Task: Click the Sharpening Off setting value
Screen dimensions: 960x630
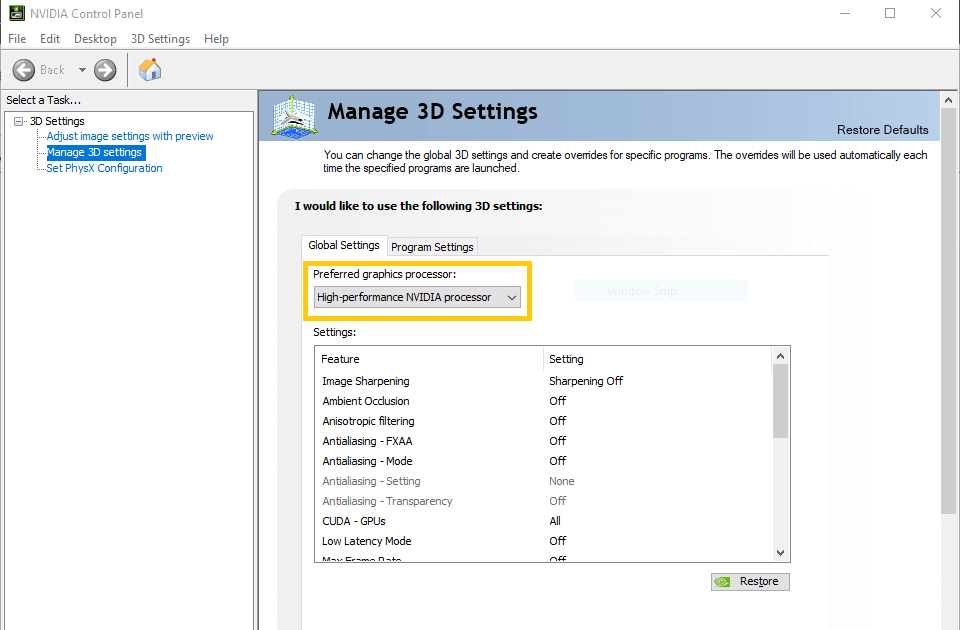Action: coord(586,381)
